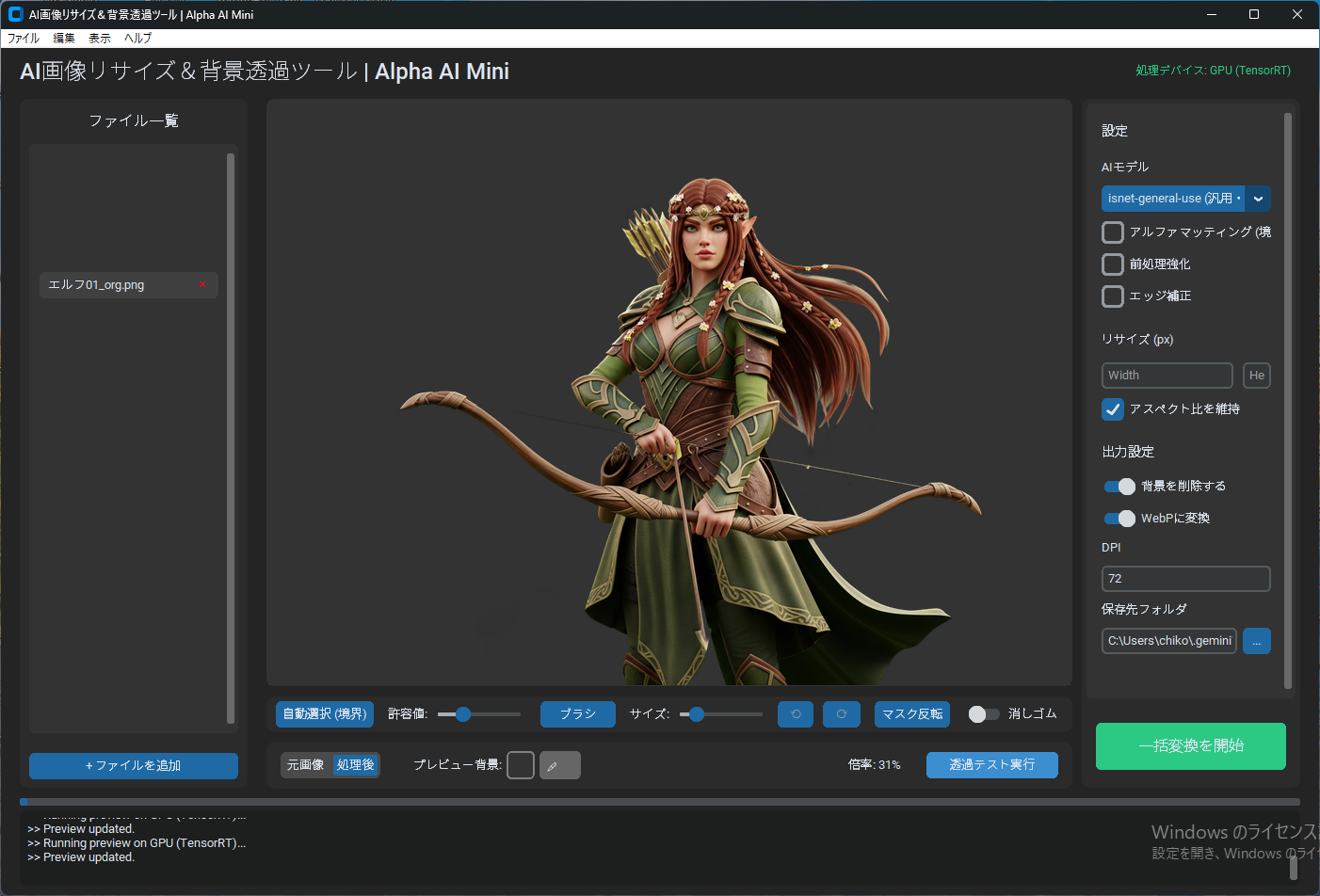Remove エルフ01_org.png with the red X
This screenshot has height=896, width=1320.
pyautogui.click(x=202, y=285)
